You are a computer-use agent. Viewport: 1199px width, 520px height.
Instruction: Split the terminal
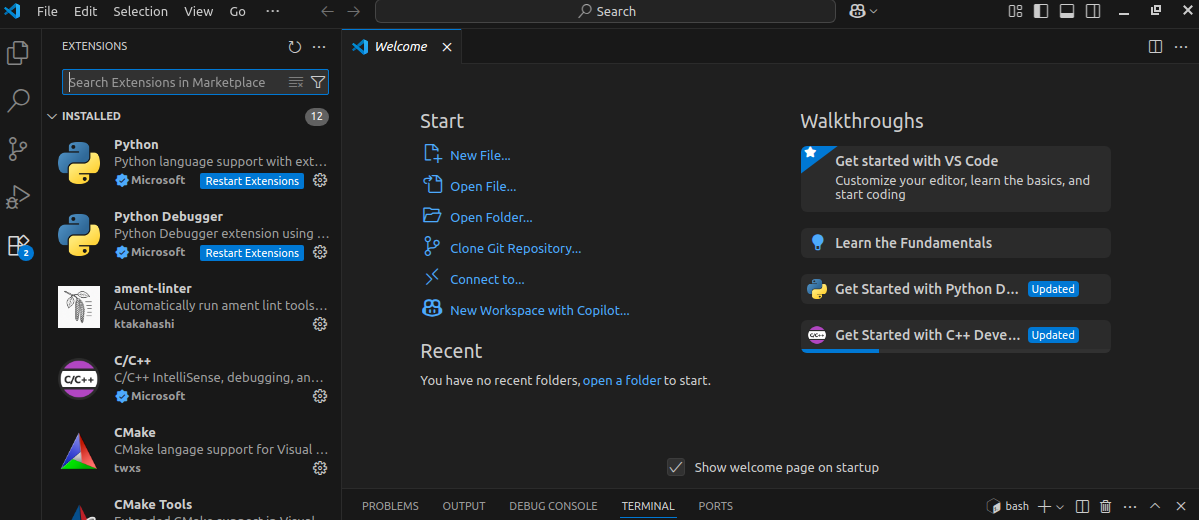1082,506
